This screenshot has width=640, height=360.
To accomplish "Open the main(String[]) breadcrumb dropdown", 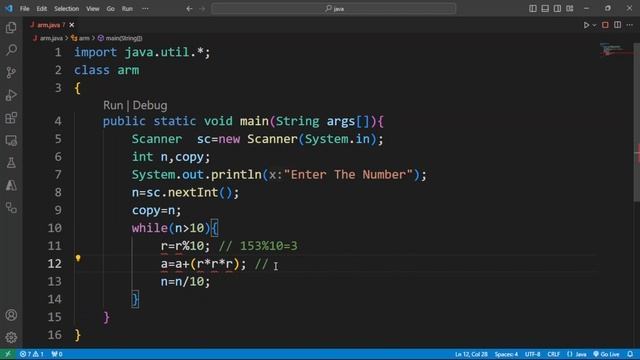I will pyautogui.click(x=120, y=38).
